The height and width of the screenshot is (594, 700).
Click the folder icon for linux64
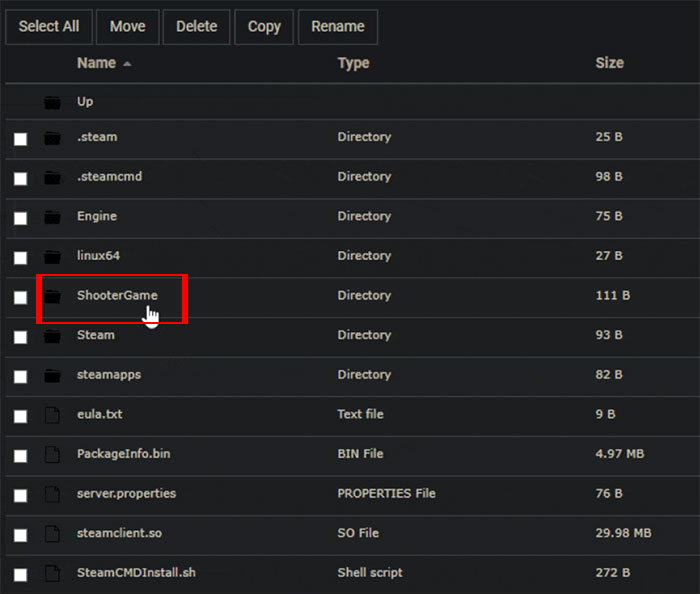(52, 257)
